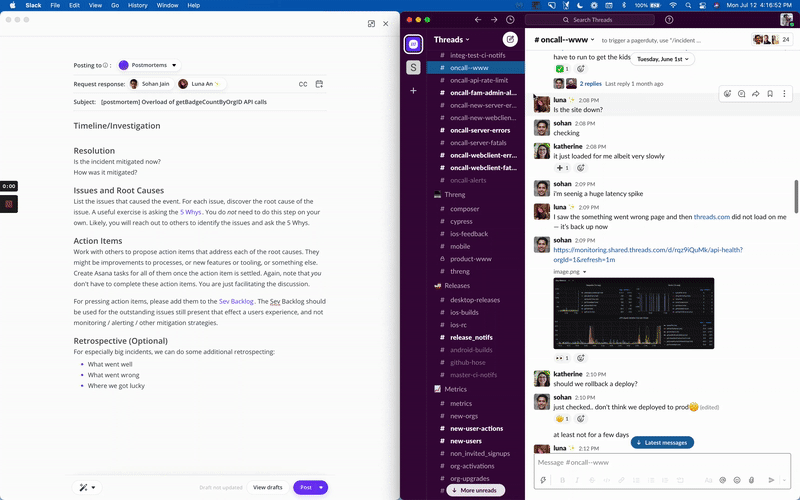The width and height of the screenshot is (800, 500).
Task: Send message with the paper plane icon
Action: [x=771, y=480]
